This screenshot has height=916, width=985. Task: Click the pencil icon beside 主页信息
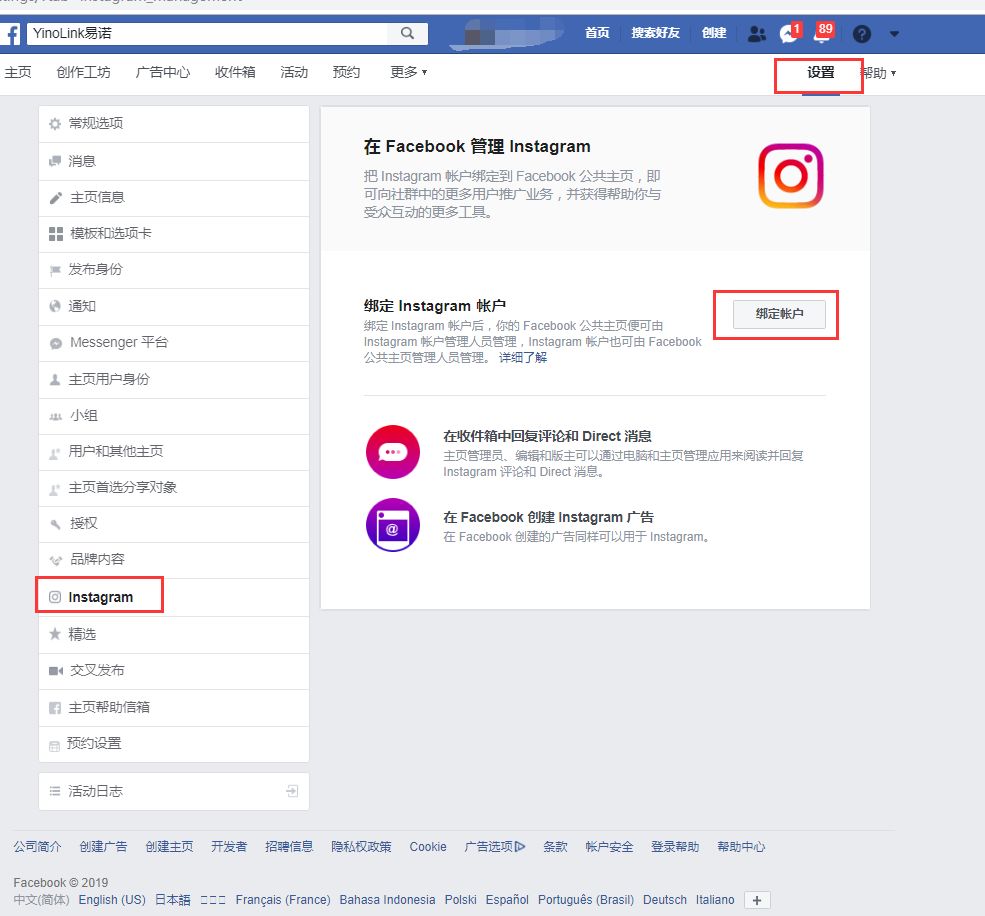coord(55,198)
